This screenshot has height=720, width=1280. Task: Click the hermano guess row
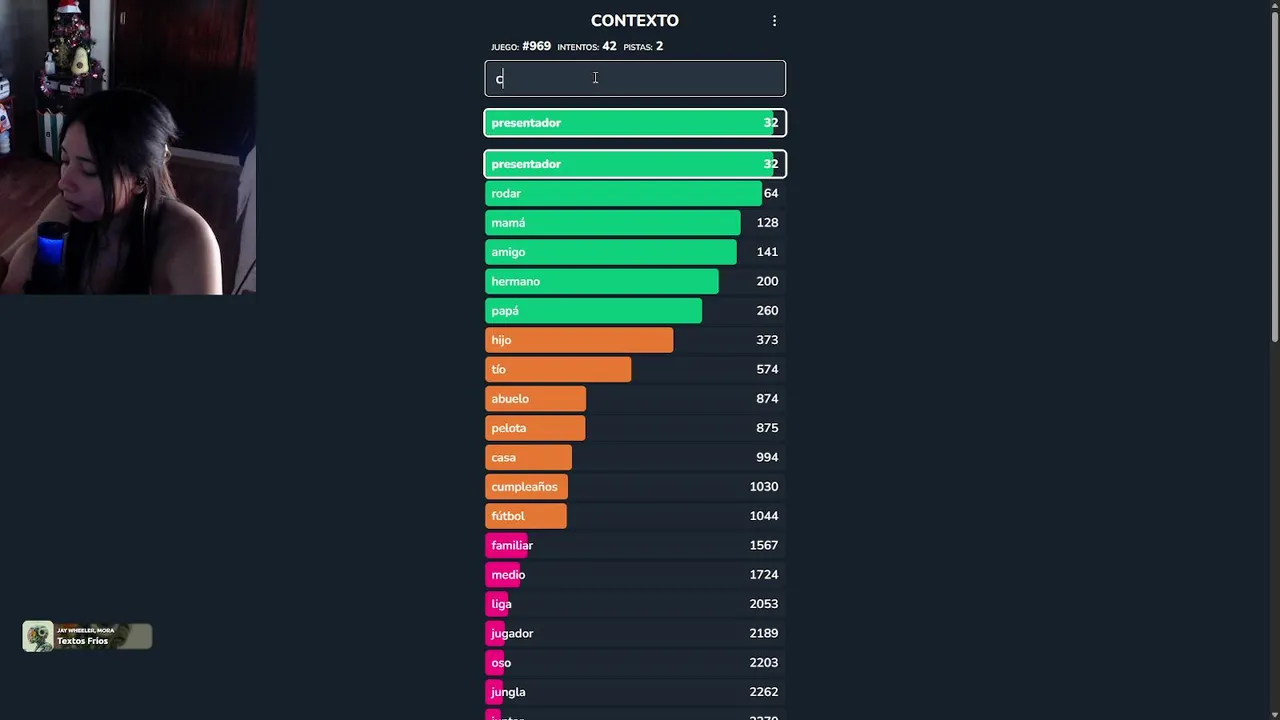pos(635,281)
